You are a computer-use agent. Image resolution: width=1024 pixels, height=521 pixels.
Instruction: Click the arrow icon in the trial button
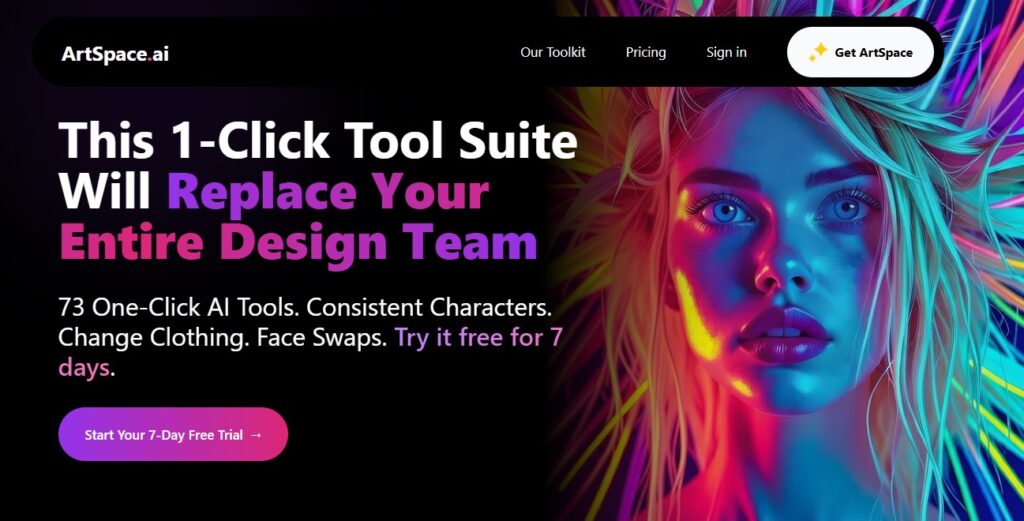pyautogui.click(x=256, y=435)
